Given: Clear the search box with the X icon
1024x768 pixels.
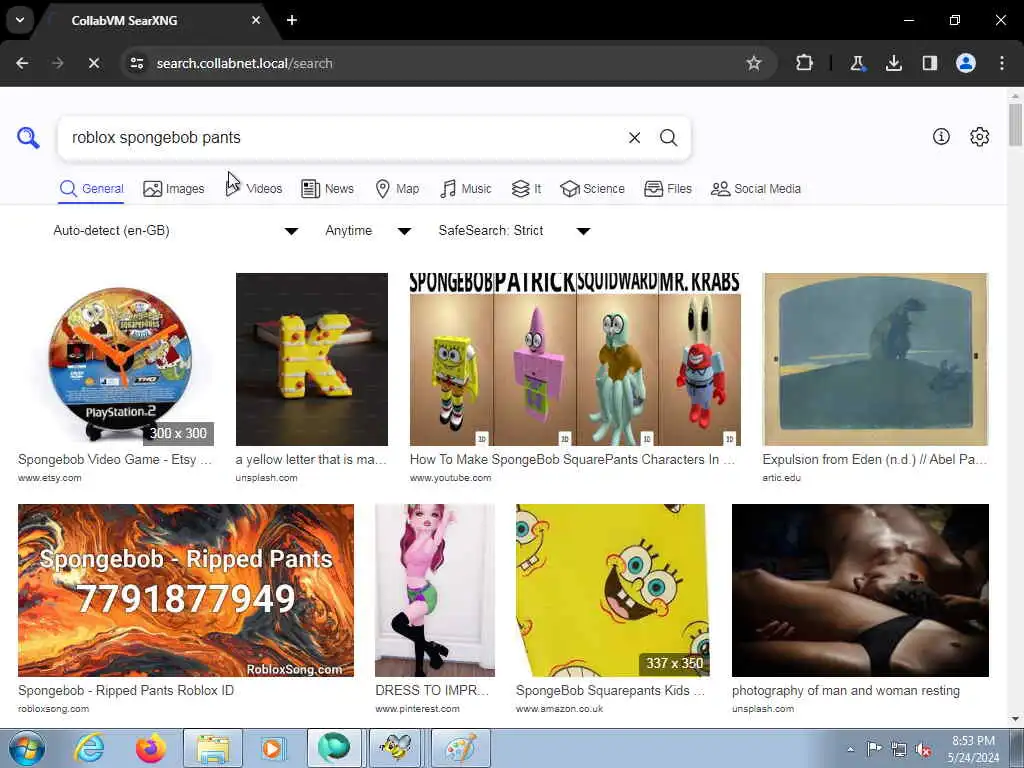Looking at the screenshot, I should (x=634, y=137).
